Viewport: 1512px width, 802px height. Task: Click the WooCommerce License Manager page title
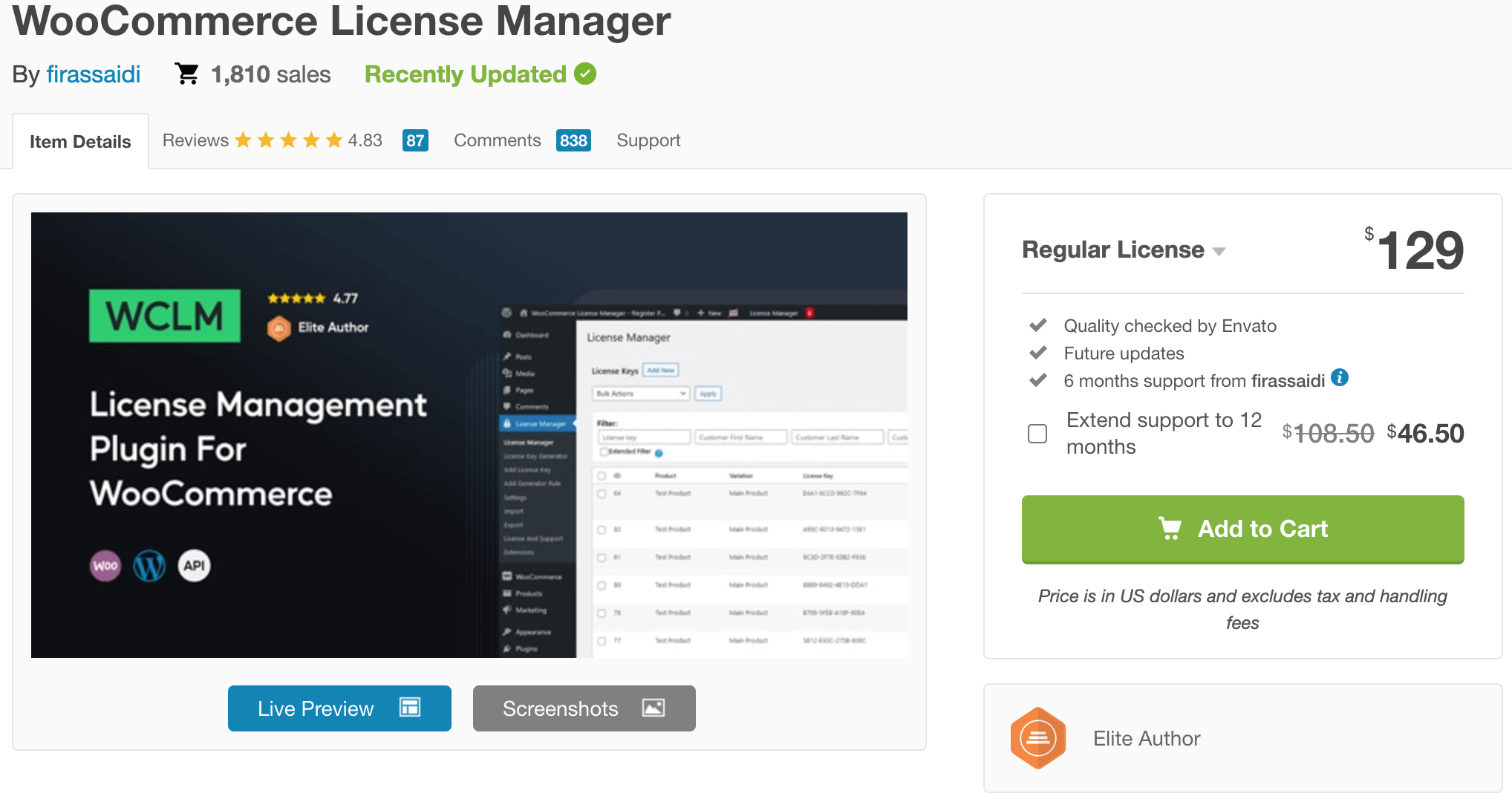click(342, 21)
